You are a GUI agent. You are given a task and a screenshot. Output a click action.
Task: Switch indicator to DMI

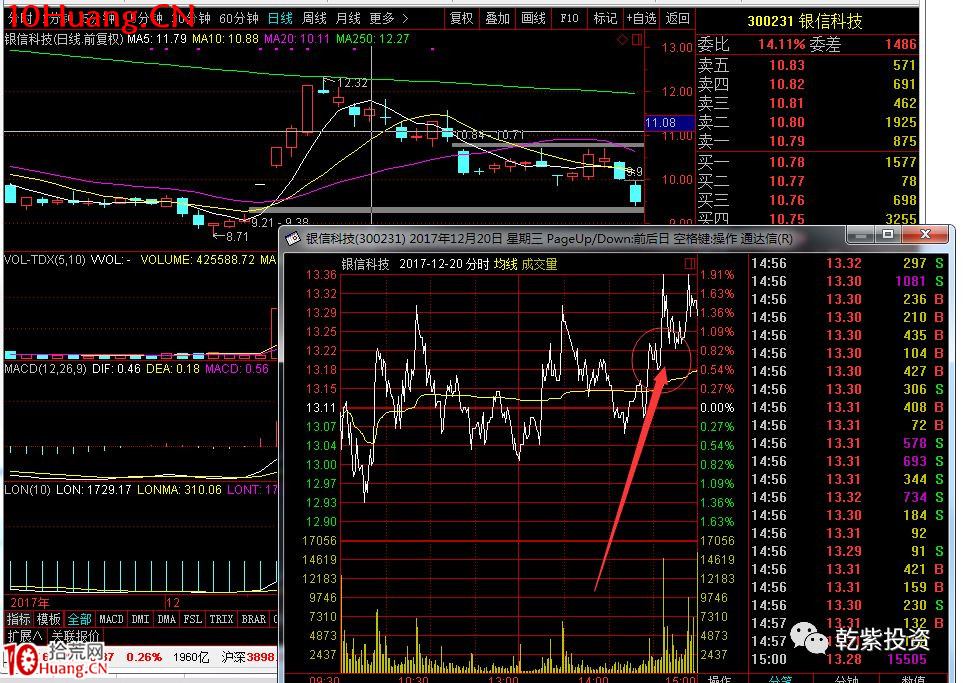pos(140,619)
